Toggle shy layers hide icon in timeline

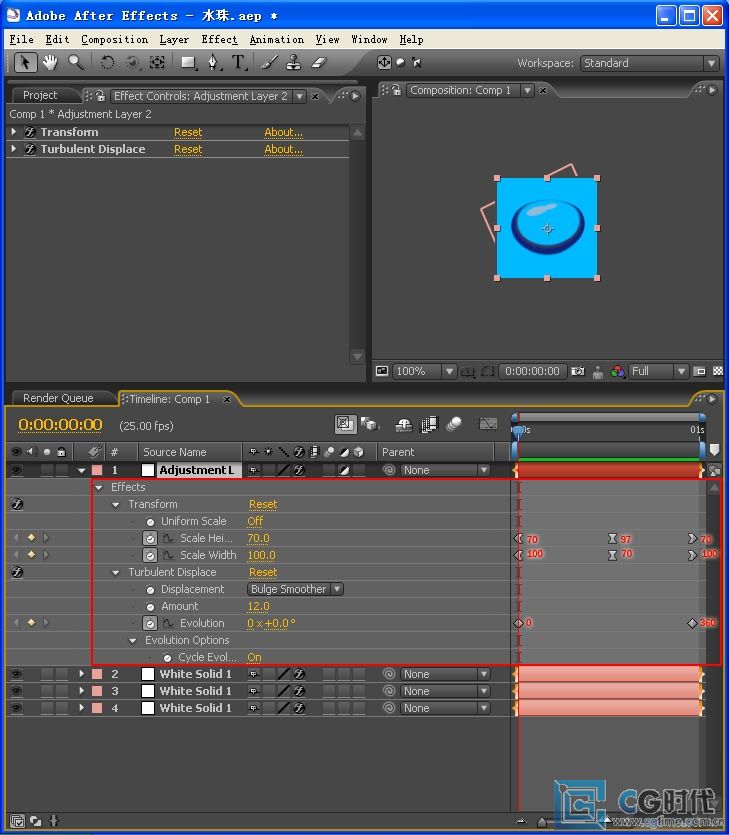[404, 424]
